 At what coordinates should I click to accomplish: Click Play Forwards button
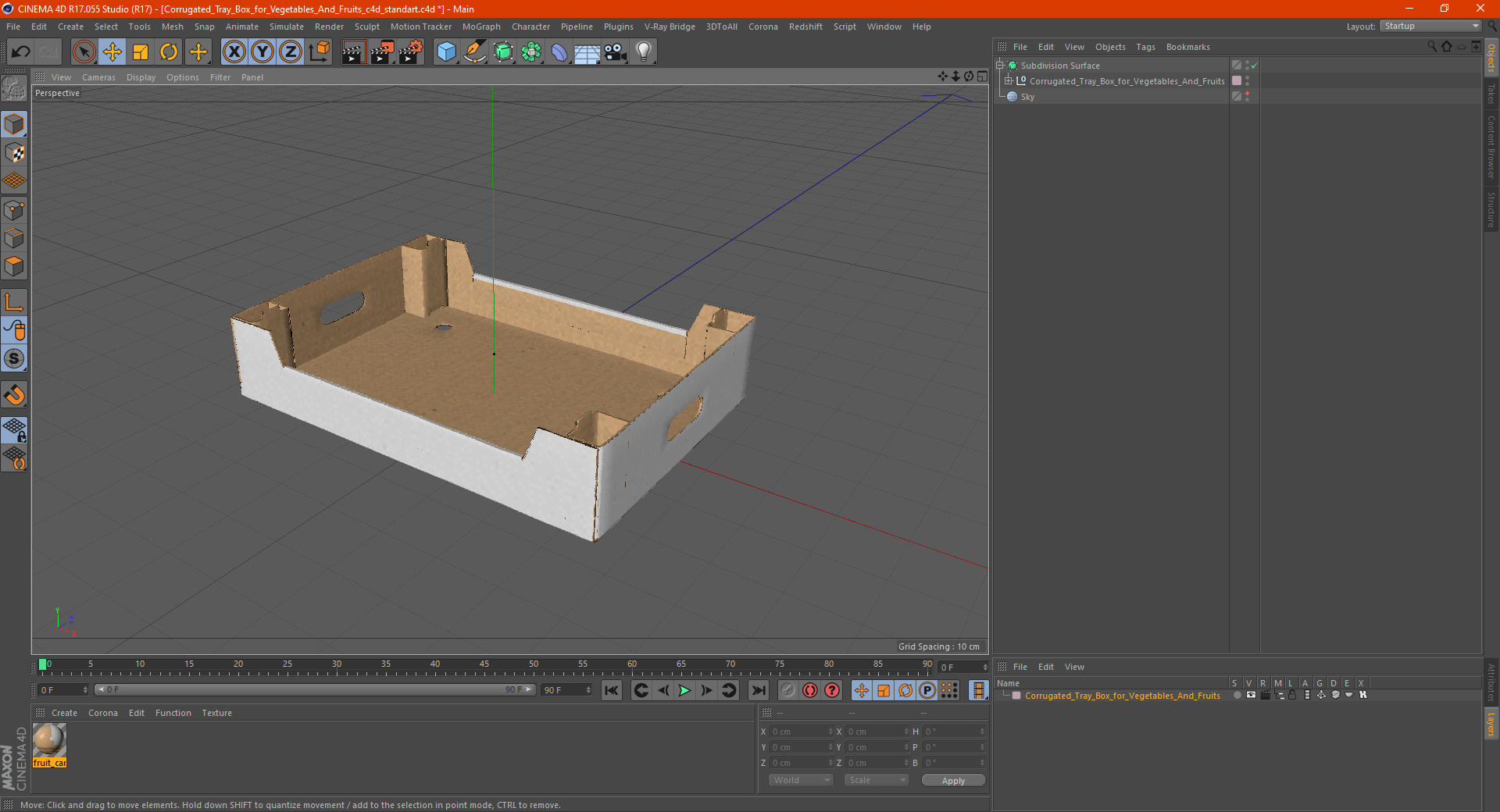[x=684, y=690]
